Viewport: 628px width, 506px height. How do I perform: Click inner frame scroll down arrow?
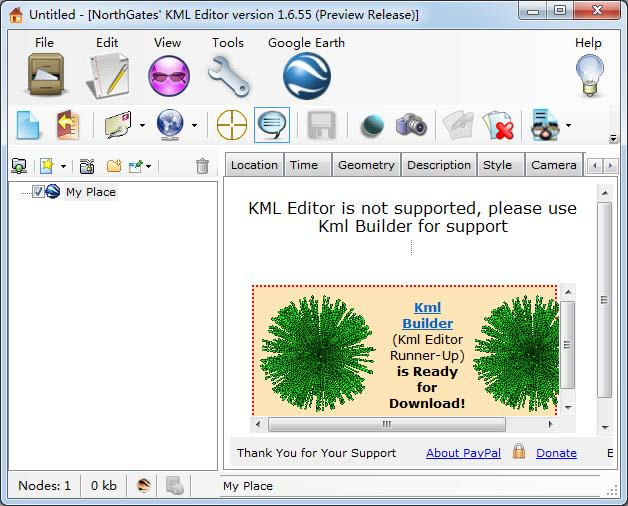point(568,407)
